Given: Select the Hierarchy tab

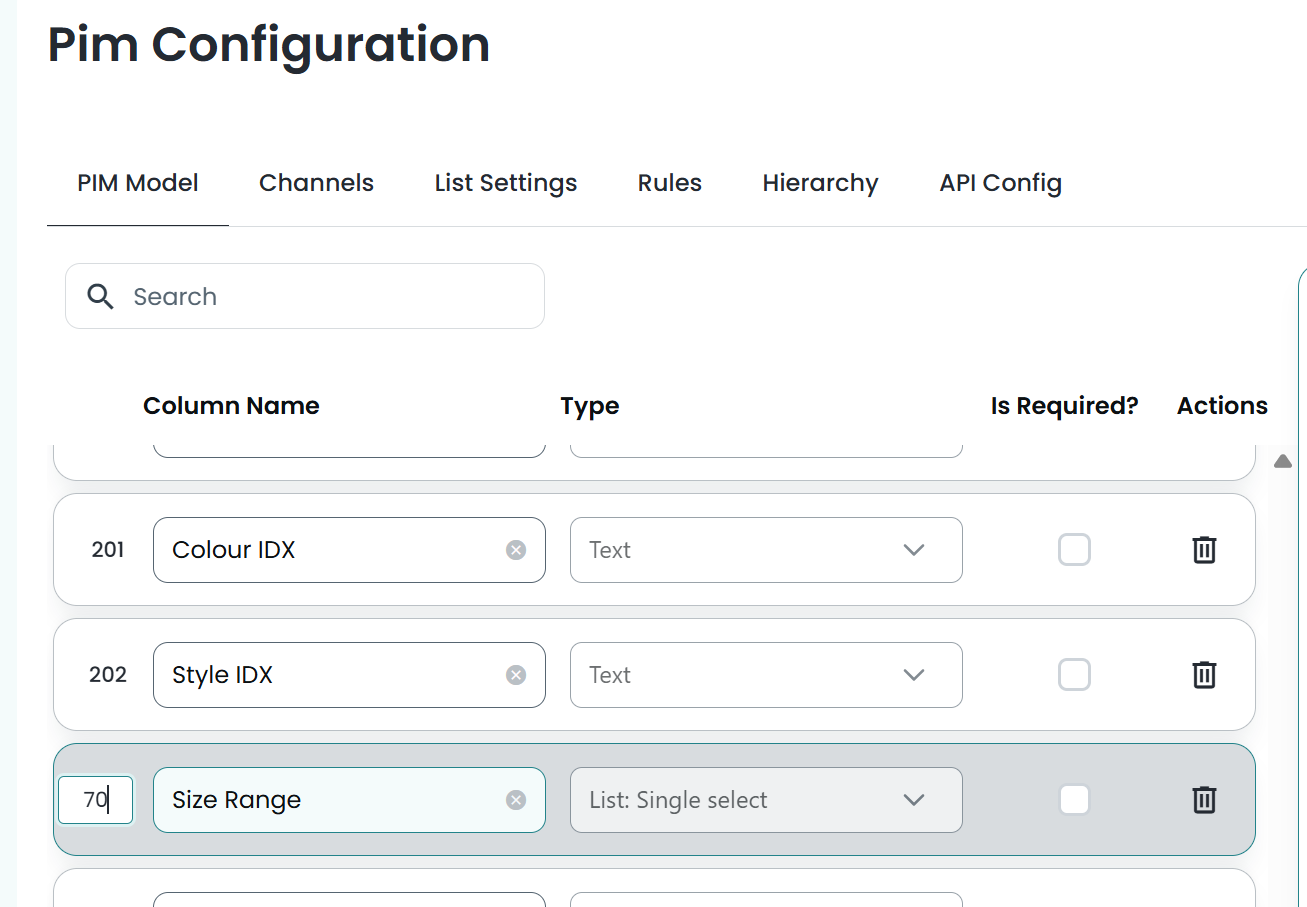Looking at the screenshot, I should (820, 183).
